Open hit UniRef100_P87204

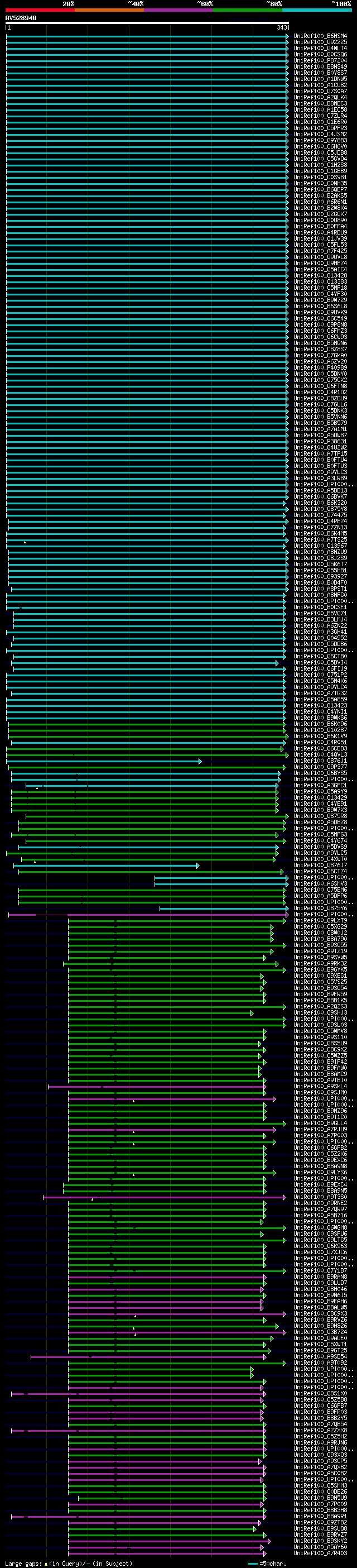(x=320, y=60)
